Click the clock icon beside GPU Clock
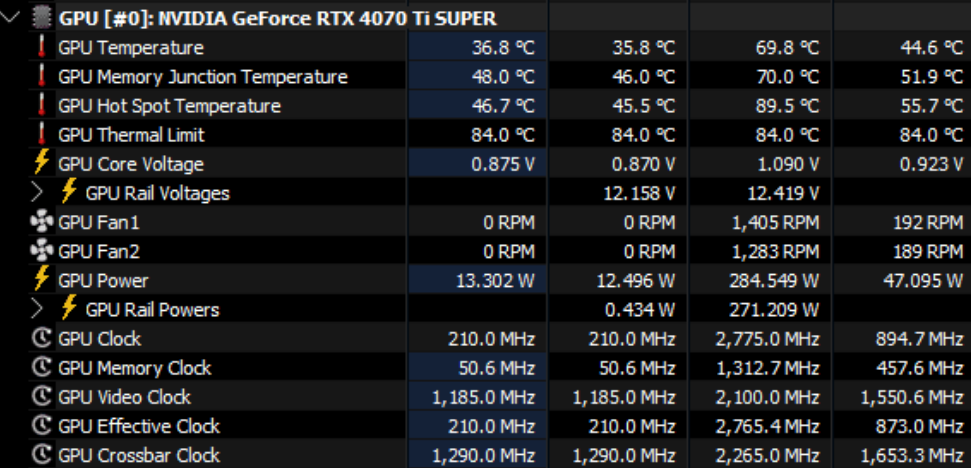 click(41, 339)
